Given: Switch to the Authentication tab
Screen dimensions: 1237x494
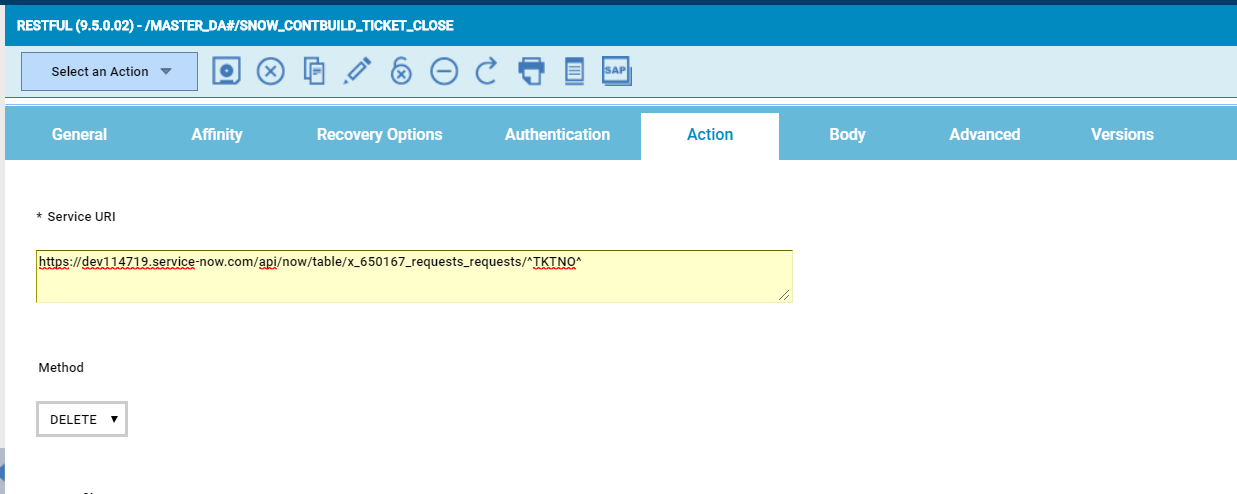Looking at the screenshot, I should (x=557, y=135).
